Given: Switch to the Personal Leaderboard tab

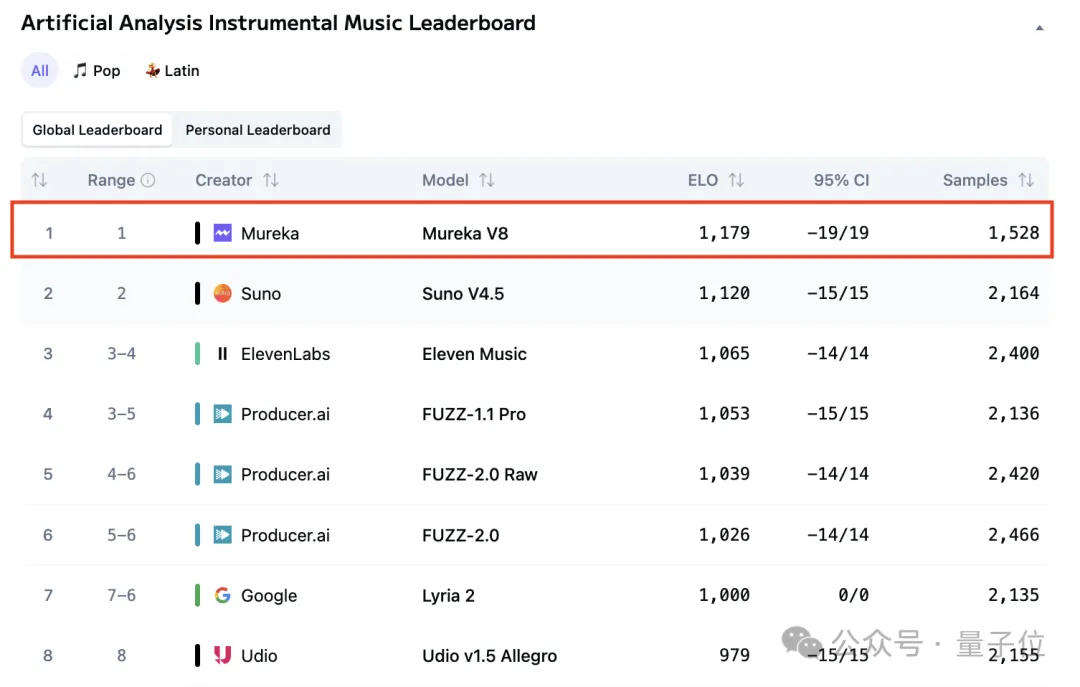Looking at the screenshot, I should pos(258,130).
